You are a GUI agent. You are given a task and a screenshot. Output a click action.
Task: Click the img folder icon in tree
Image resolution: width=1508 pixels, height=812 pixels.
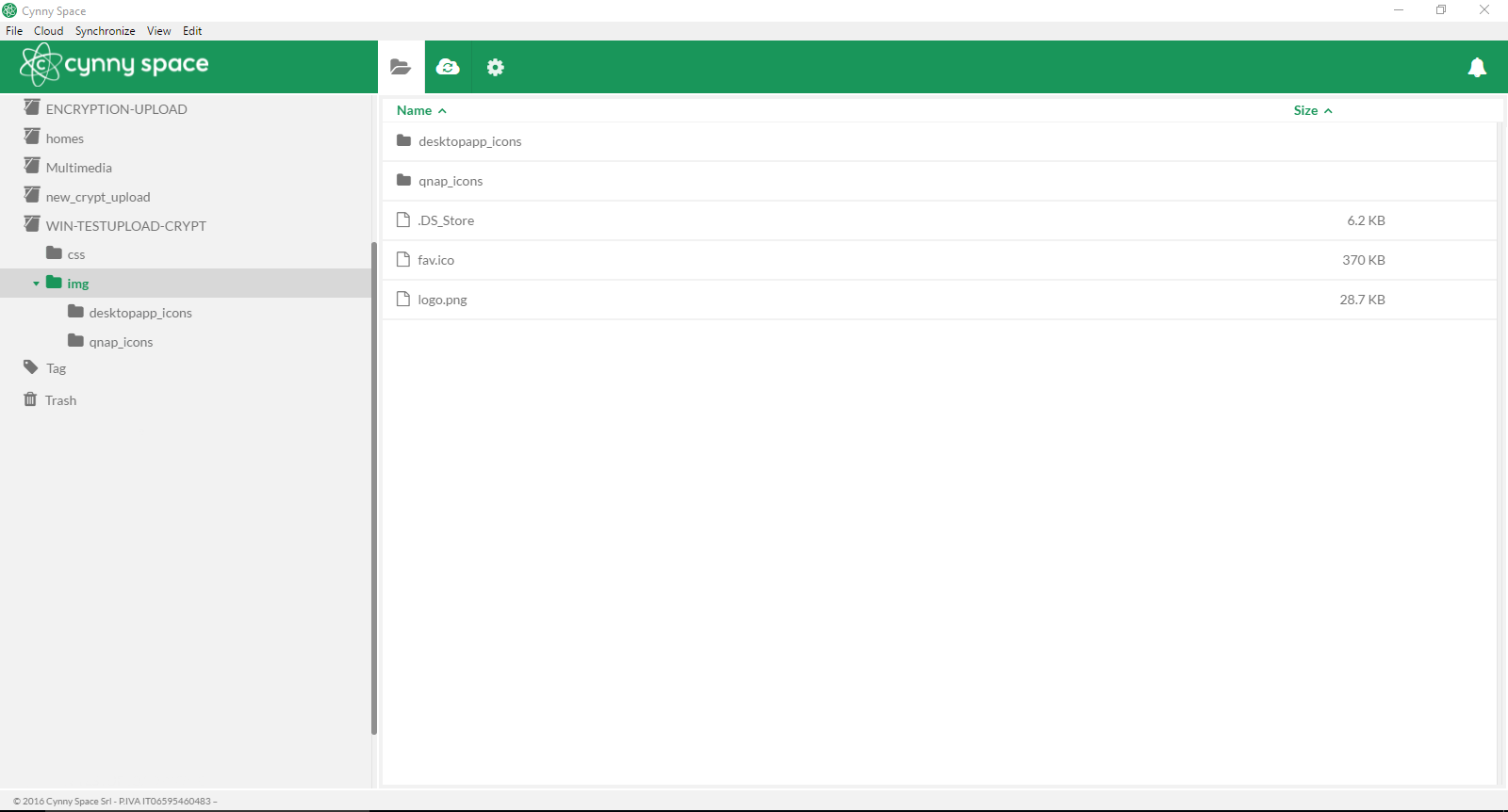tap(54, 283)
